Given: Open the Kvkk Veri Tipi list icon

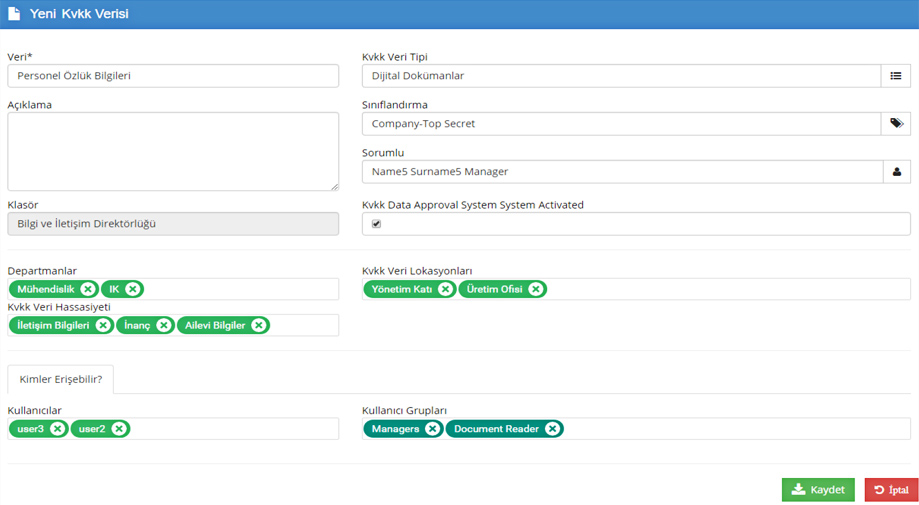Looking at the screenshot, I should tap(895, 76).
